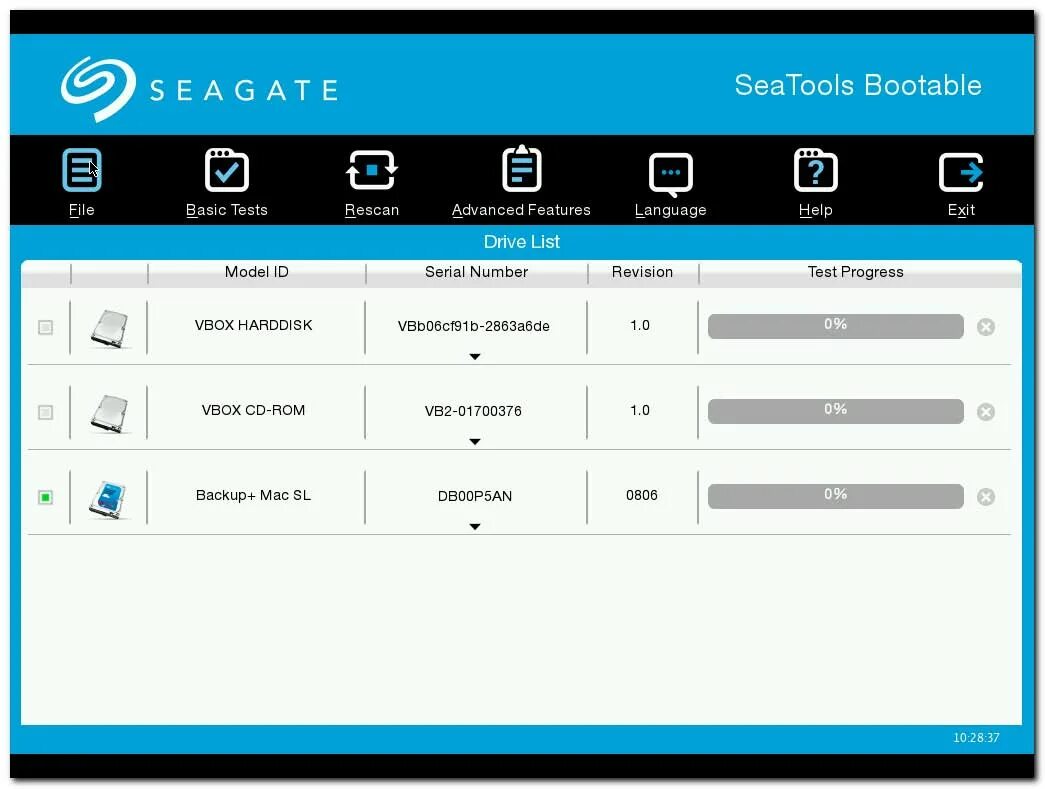Click revision 1.0 of VBOX HARDDISK
The image size is (1045, 789).
[640, 325]
